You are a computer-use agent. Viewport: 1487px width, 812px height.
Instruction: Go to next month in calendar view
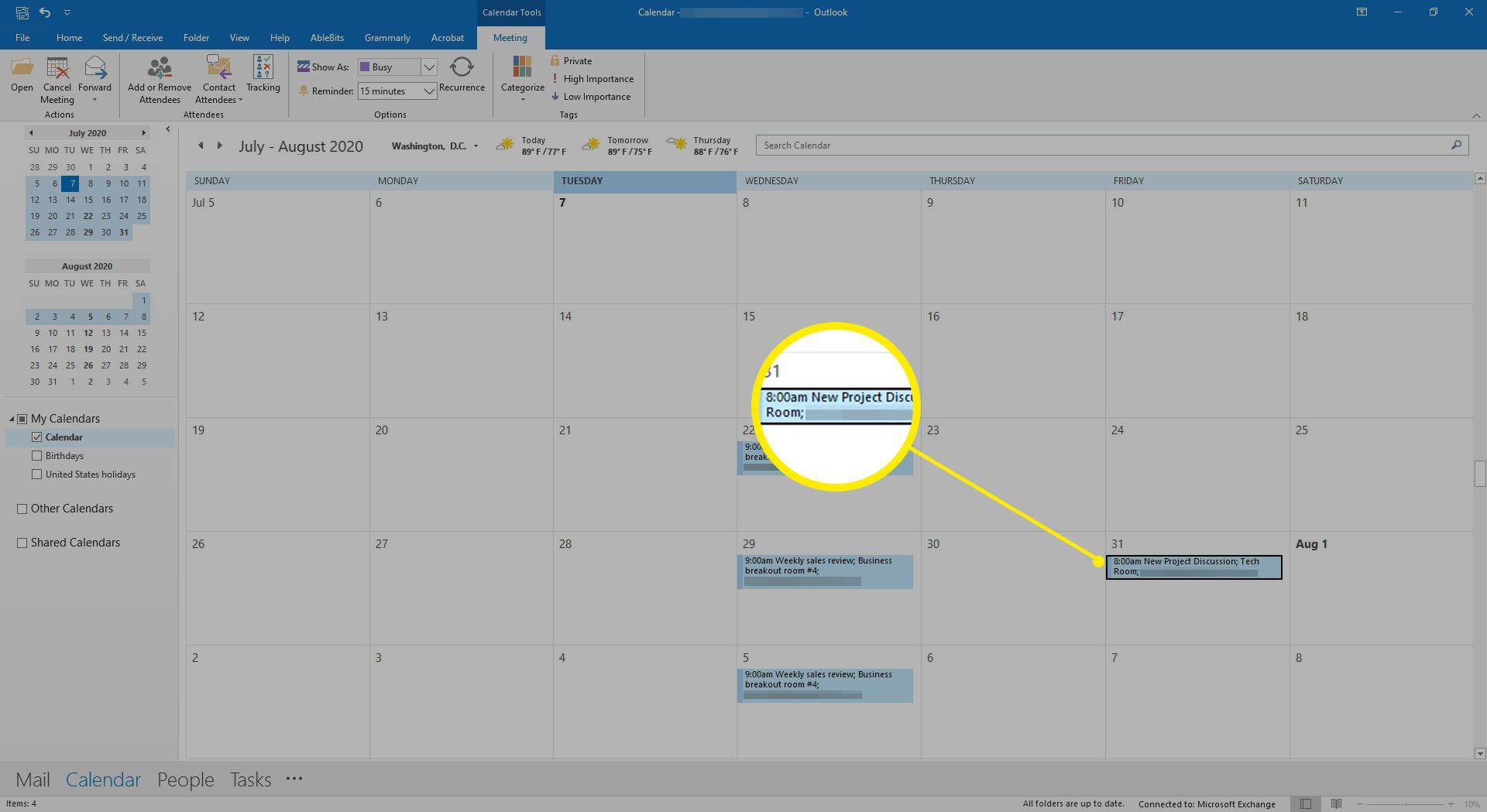tap(219, 146)
